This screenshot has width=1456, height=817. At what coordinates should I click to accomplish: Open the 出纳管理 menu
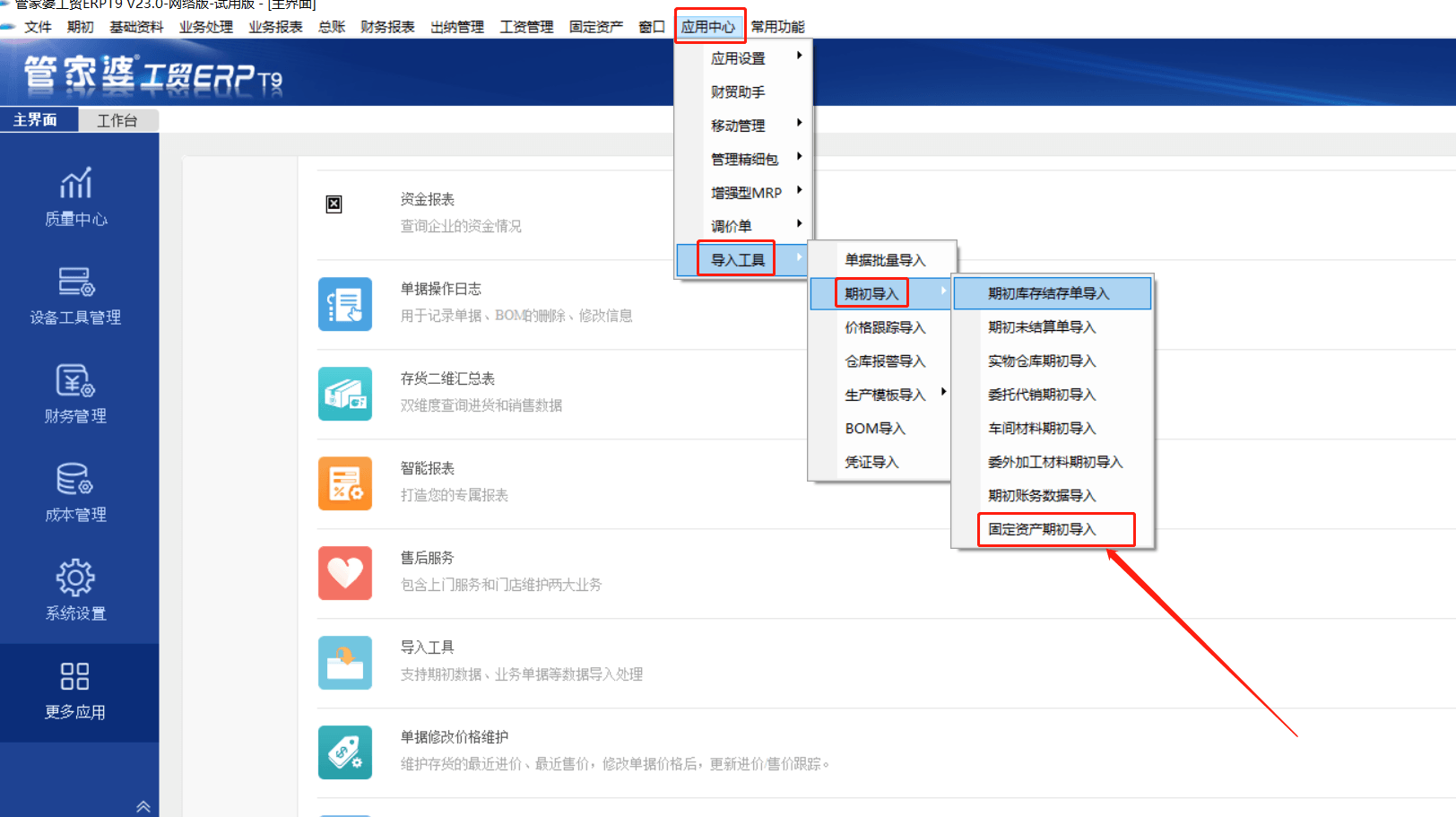tap(457, 27)
